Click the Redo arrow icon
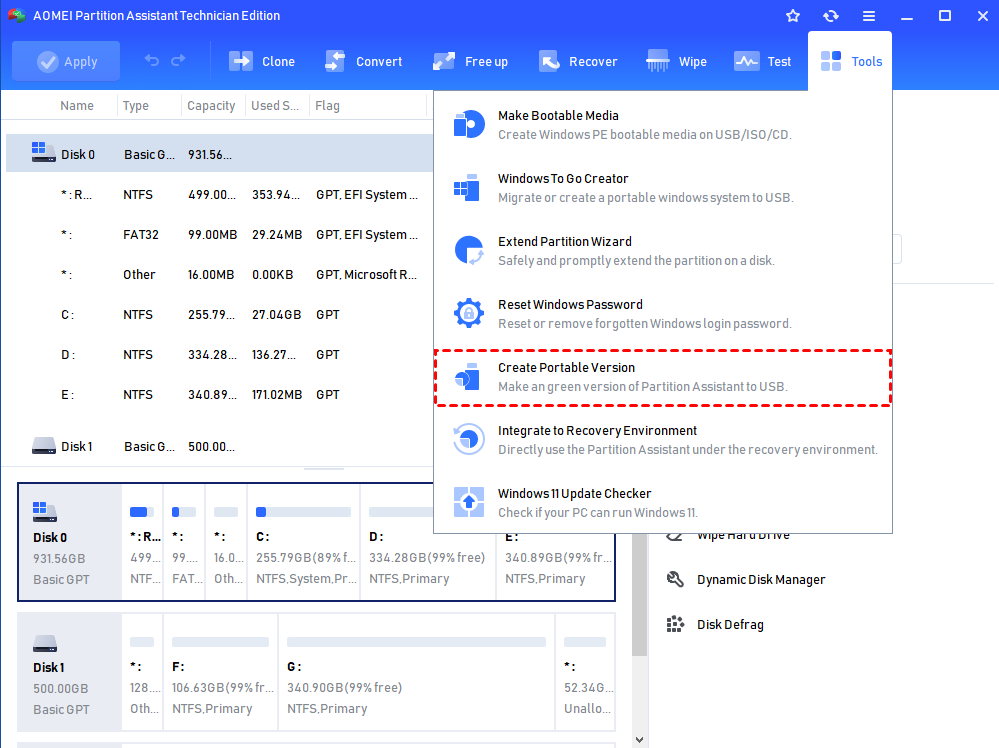The width and height of the screenshot is (999, 748). pyautogui.click(x=178, y=61)
